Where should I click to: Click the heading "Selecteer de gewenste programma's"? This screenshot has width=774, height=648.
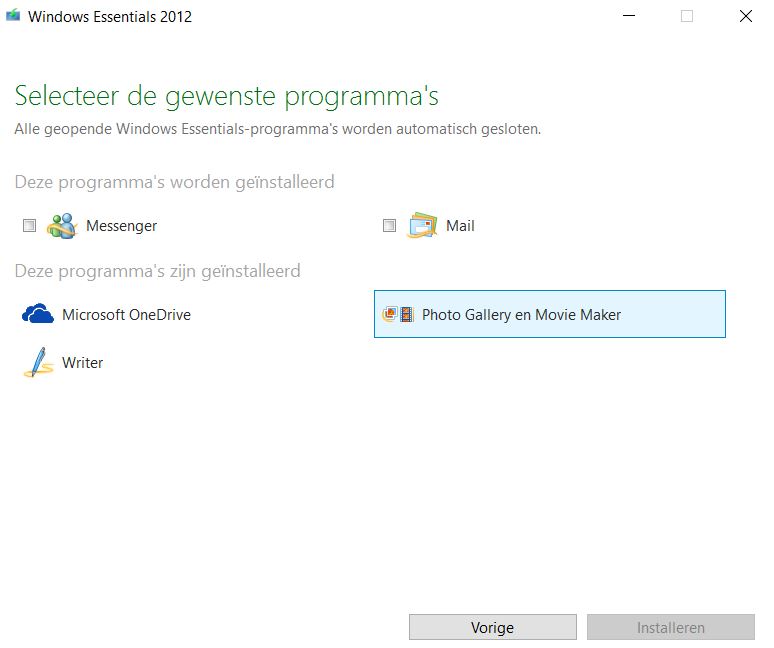tap(227, 96)
